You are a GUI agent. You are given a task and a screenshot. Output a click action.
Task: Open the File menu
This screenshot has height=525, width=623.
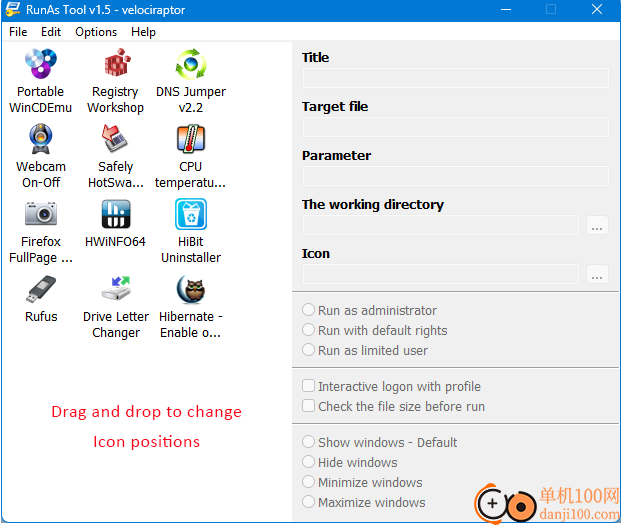[18, 32]
